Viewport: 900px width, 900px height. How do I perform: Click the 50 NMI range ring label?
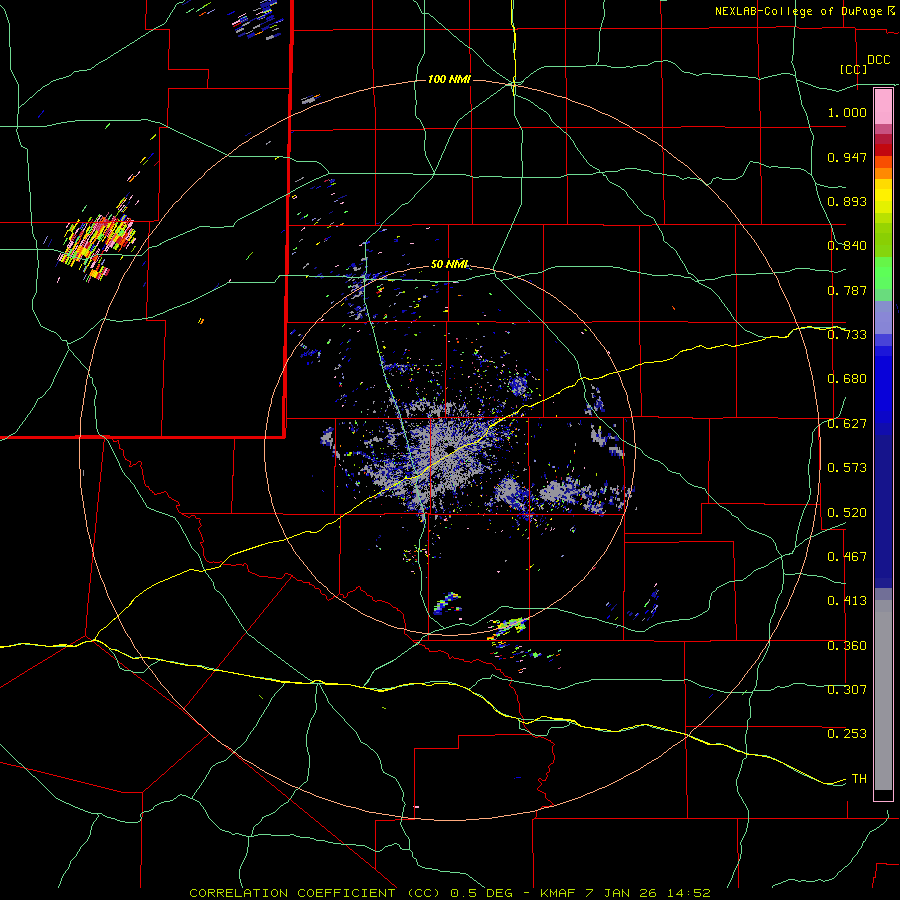449,265
